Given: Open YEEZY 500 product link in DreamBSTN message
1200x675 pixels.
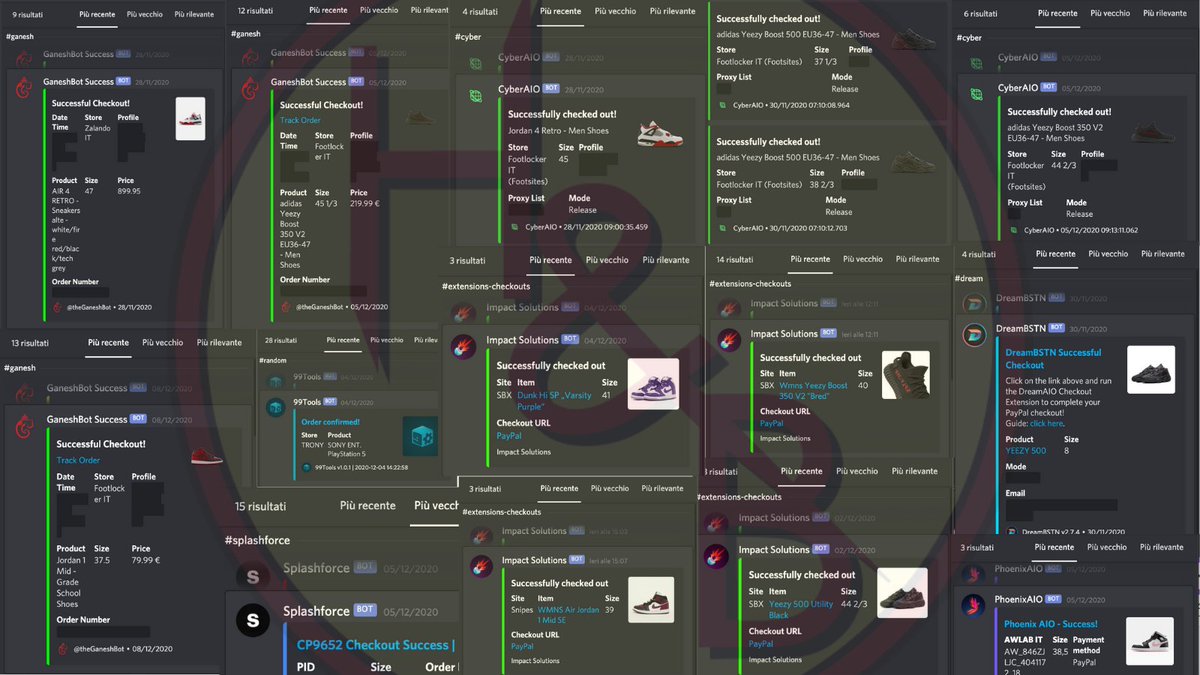Looking at the screenshot, I should (x=1026, y=450).
